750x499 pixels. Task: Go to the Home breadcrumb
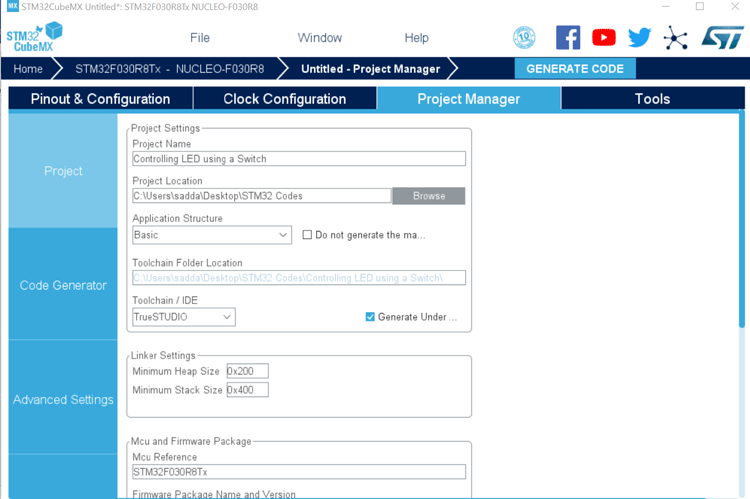click(x=28, y=69)
